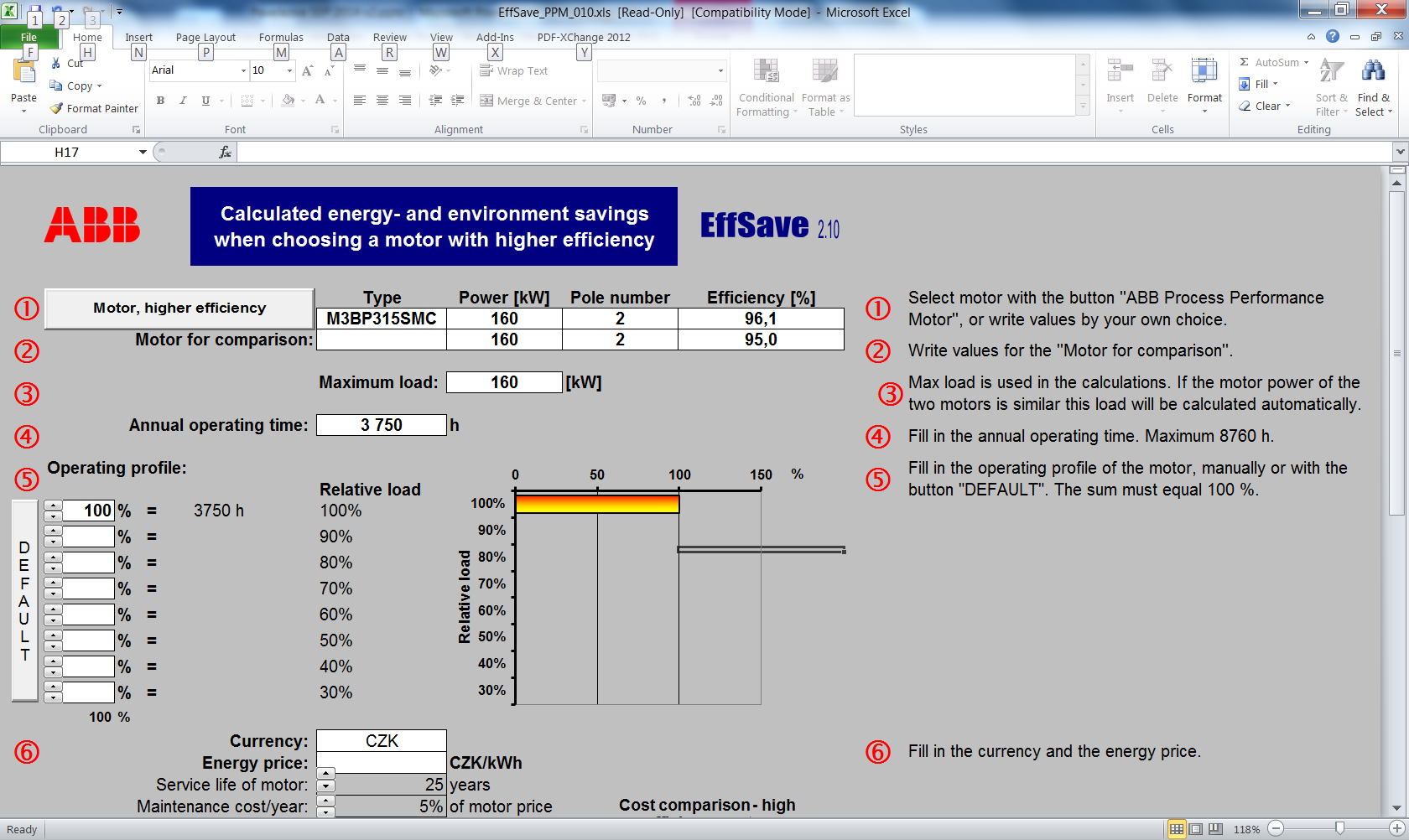Click the Cut scissors icon

click(x=55, y=63)
